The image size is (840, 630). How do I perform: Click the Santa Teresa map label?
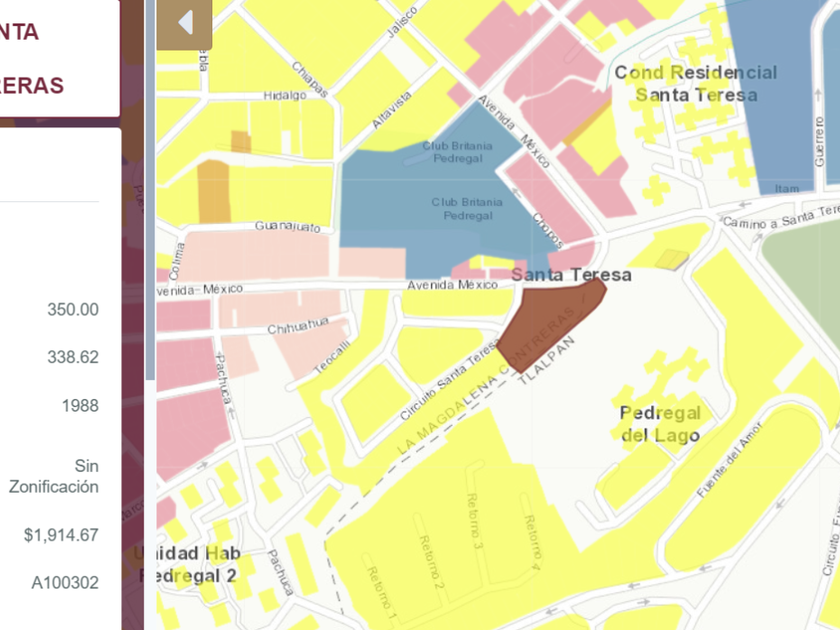(571, 275)
